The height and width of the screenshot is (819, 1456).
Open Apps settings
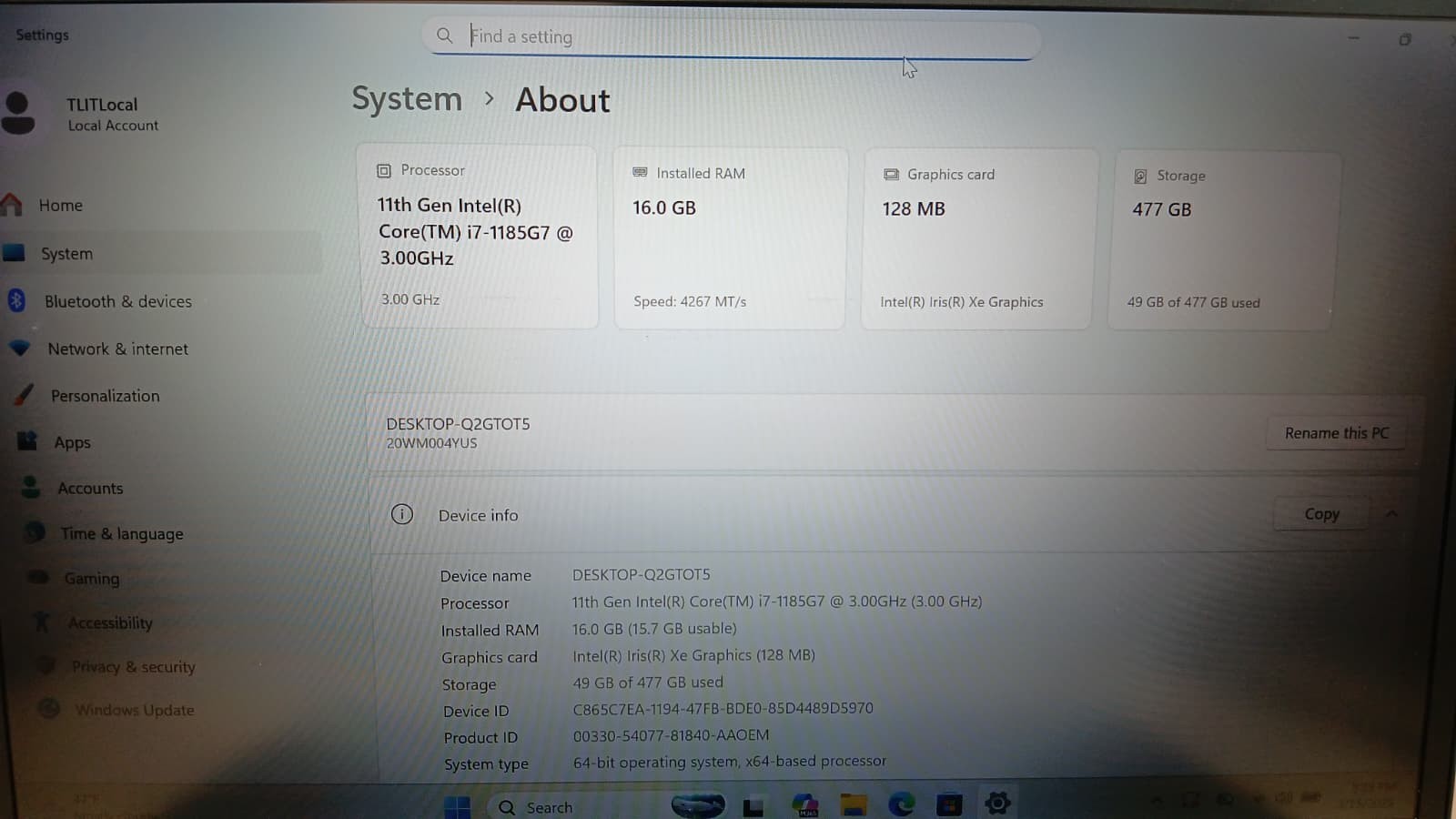click(x=72, y=442)
